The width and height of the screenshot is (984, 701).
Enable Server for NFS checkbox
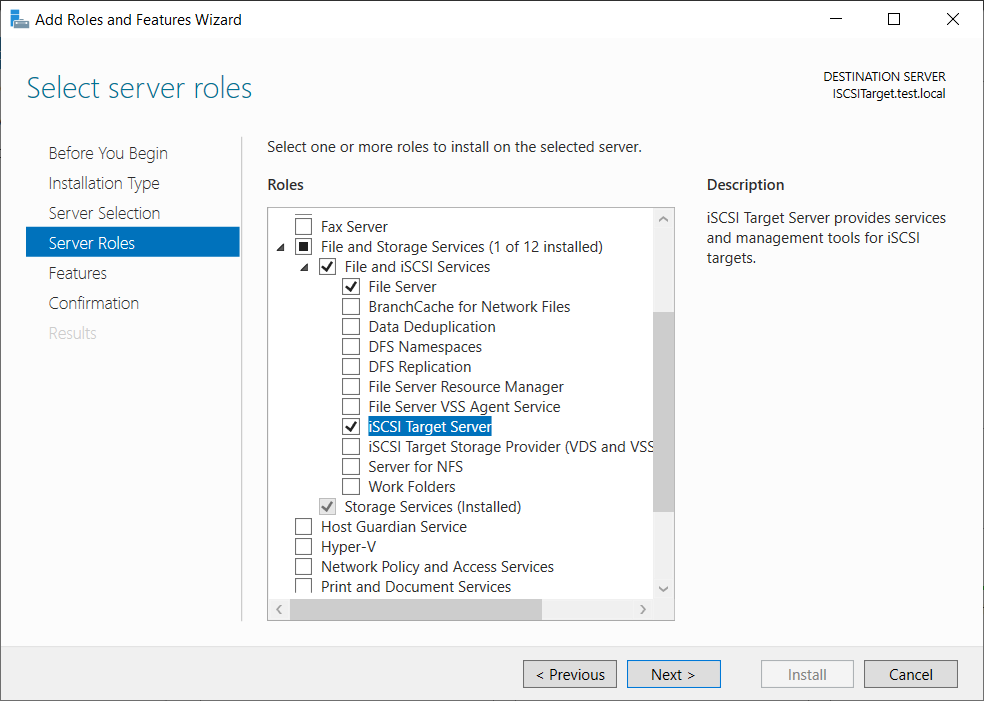click(x=351, y=466)
